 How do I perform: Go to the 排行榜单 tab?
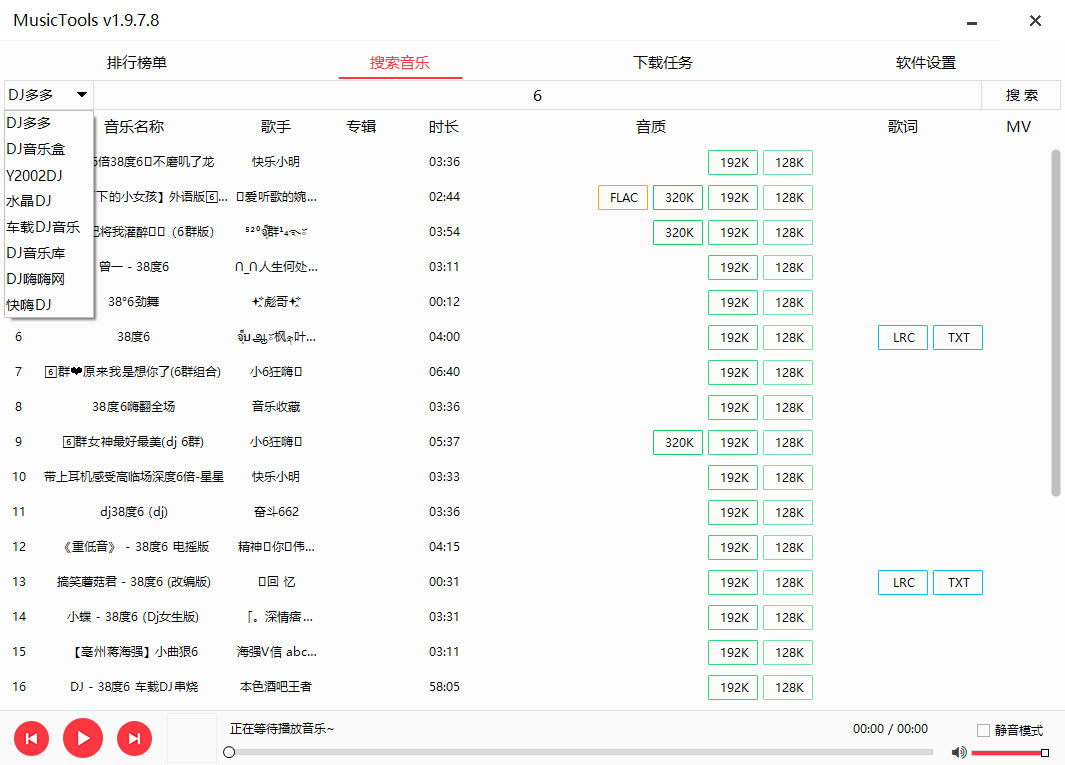(136, 62)
